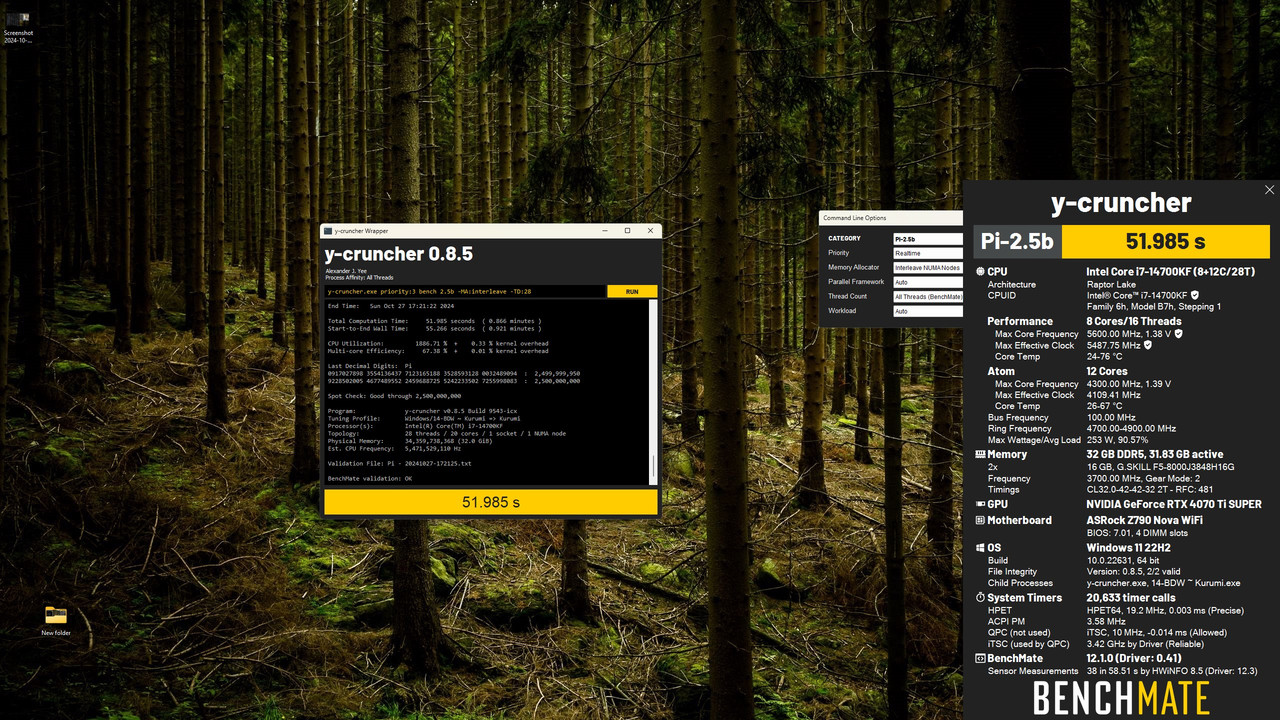Click the 'ASRock Z790 Nova WiFi' text

tap(1147, 520)
